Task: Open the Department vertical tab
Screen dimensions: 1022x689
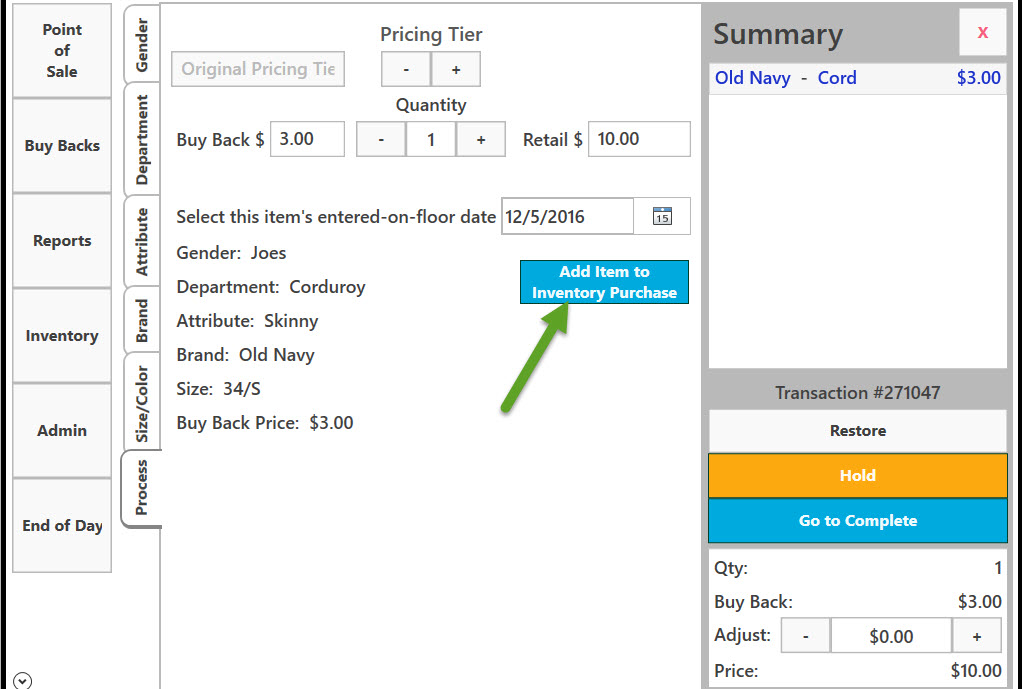Action: [x=141, y=139]
